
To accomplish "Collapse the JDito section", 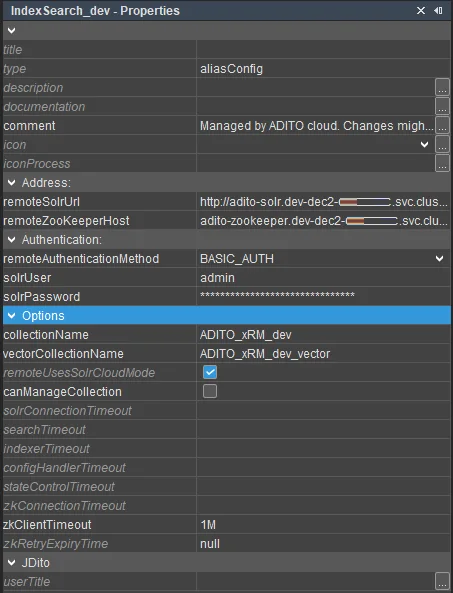I will [x=12, y=563].
